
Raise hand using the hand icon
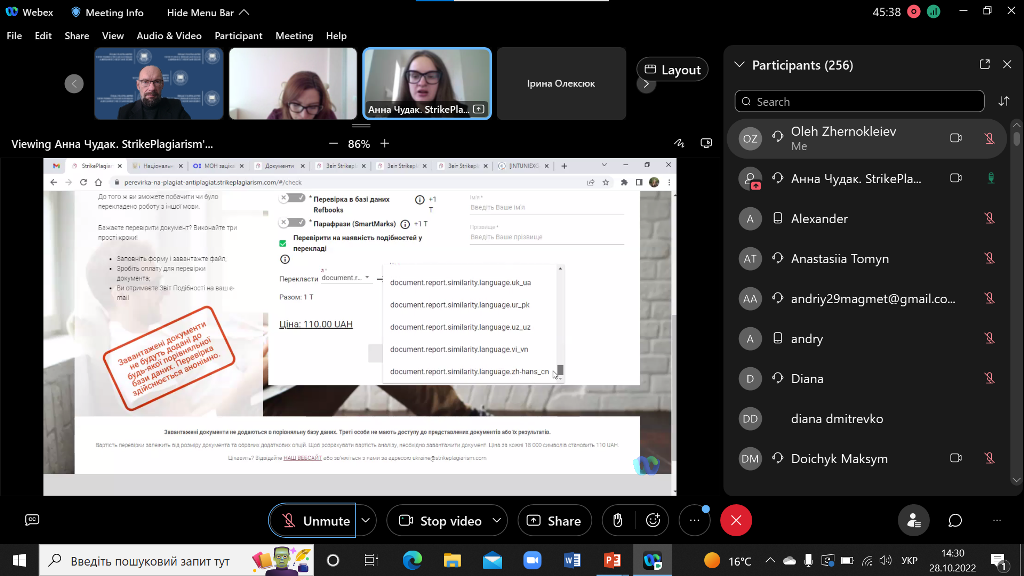coord(618,520)
